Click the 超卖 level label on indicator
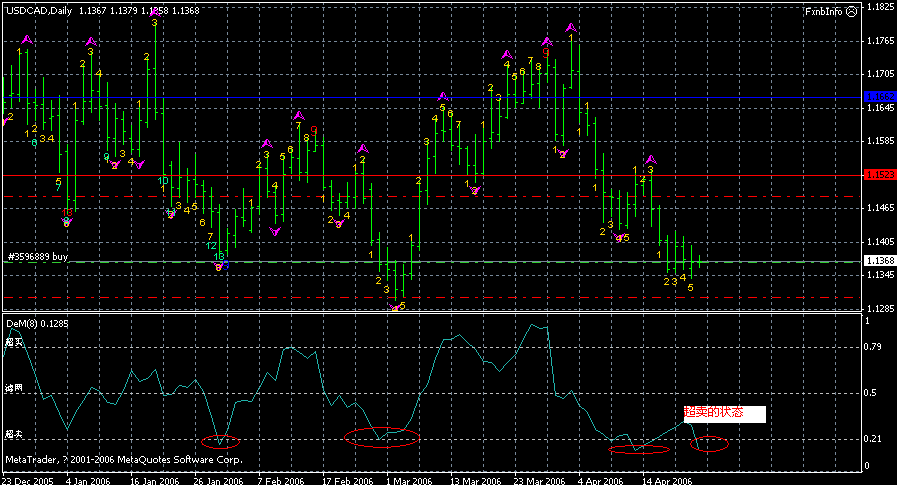The image size is (897, 485). [x=14, y=434]
